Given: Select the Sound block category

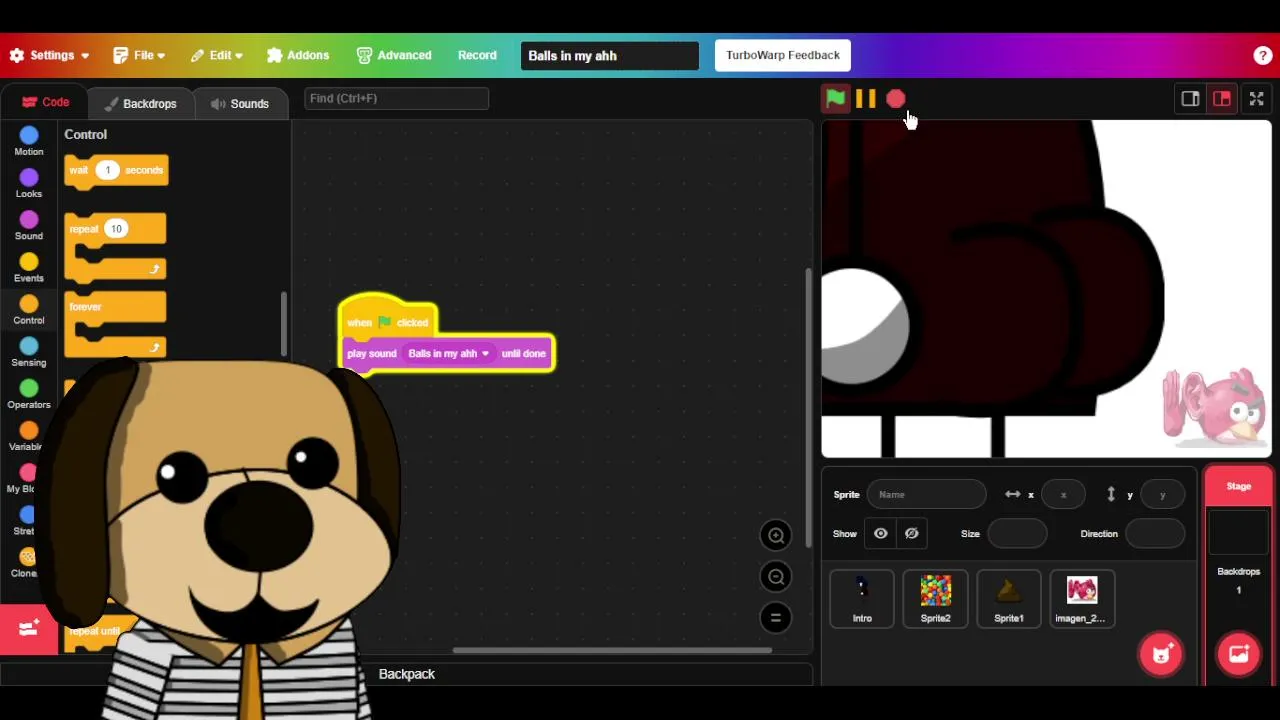Looking at the screenshot, I should tap(29, 226).
